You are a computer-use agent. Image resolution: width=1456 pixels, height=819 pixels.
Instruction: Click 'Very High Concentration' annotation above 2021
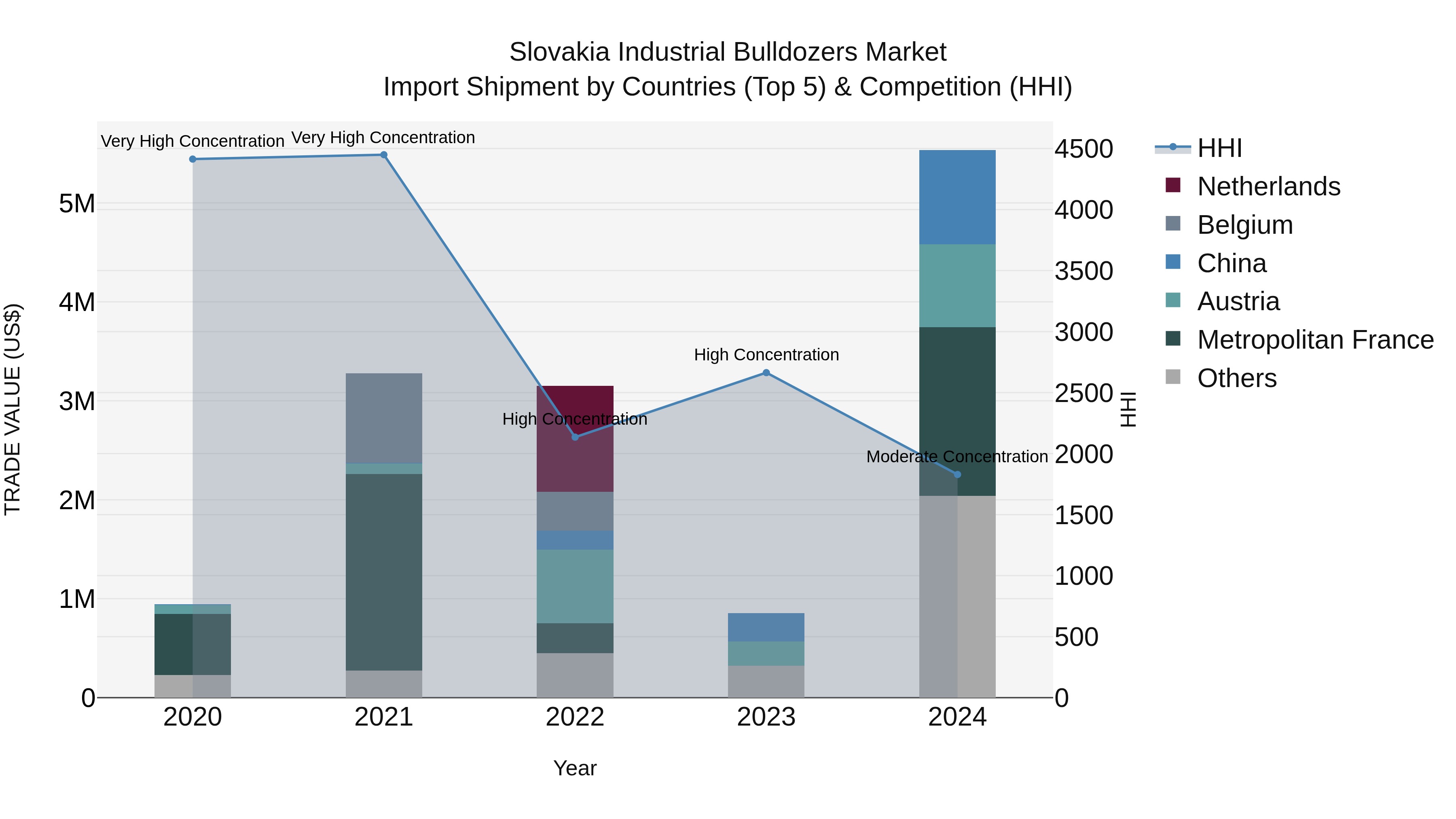tap(383, 138)
